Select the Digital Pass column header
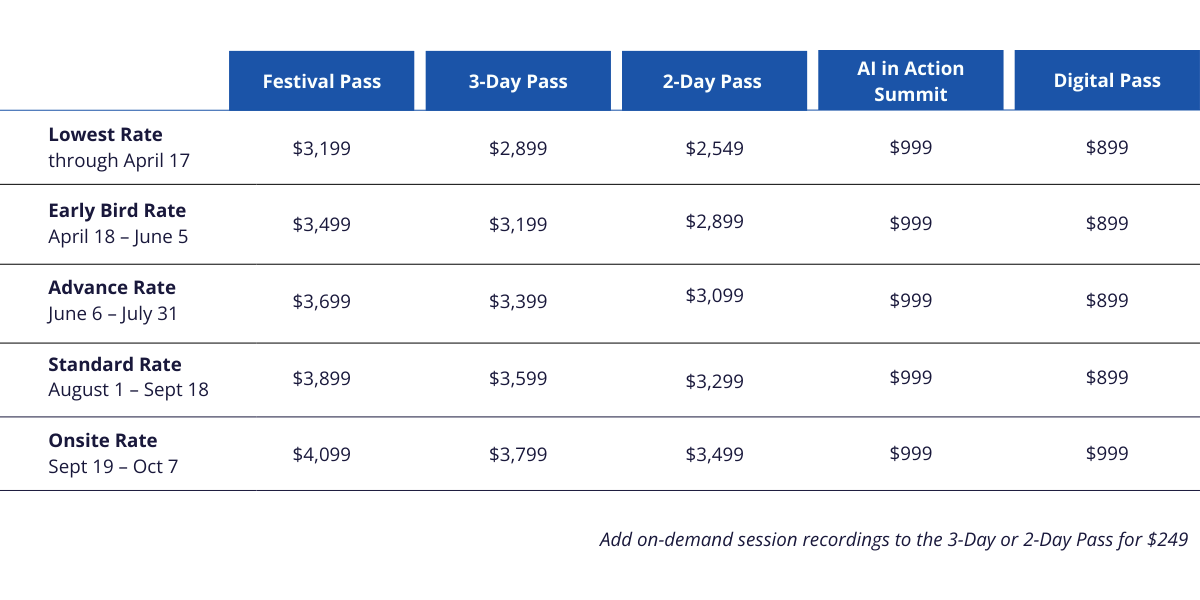1200x600 pixels. pos(1107,81)
